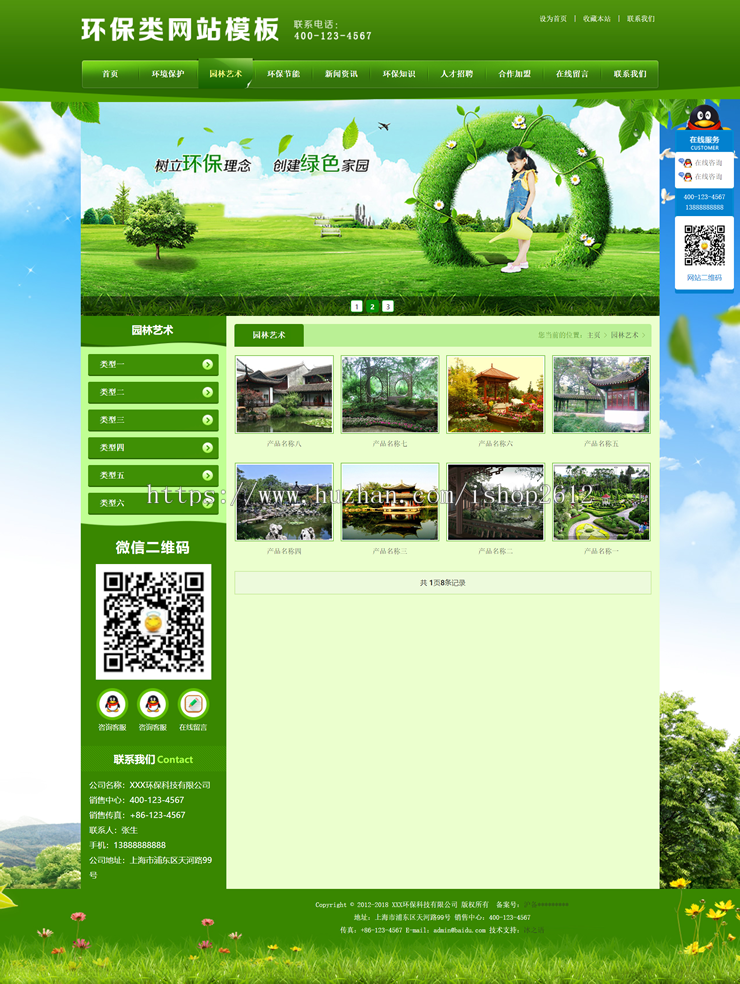Expand 类型一 category using its arrow
Image resolution: width=740 pixels, height=984 pixels.
[x=208, y=365]
